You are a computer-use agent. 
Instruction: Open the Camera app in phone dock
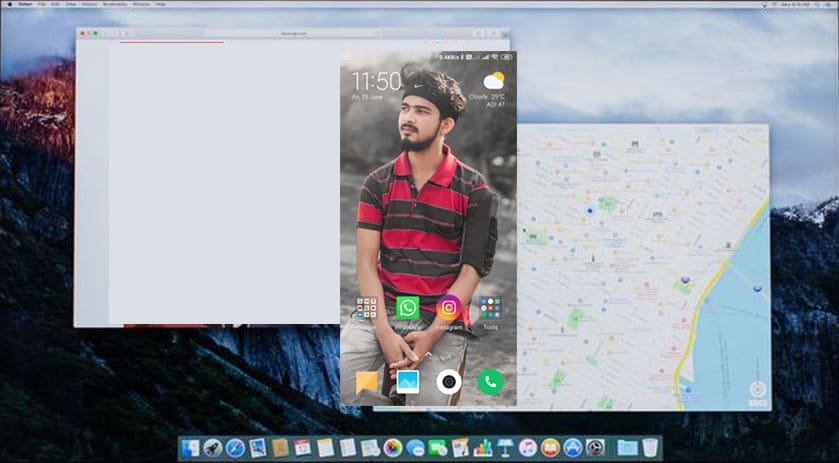(449, 381)
